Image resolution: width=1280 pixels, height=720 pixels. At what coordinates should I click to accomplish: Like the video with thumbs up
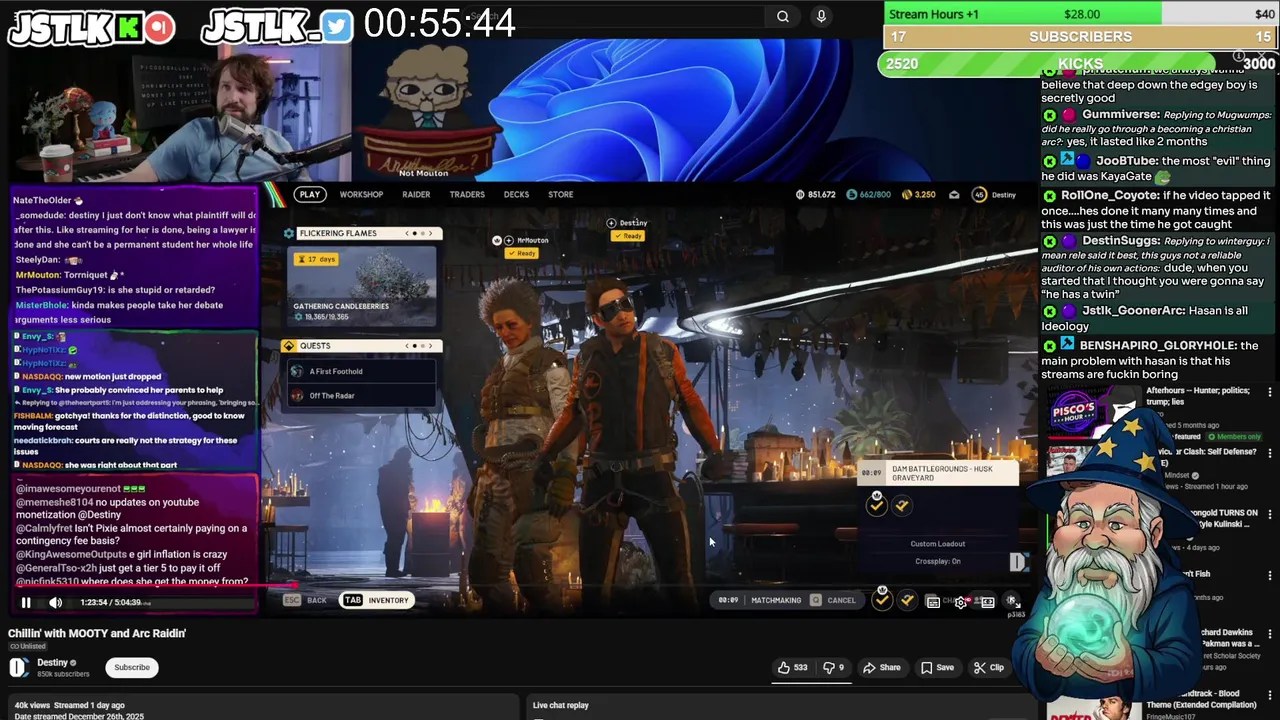coord(793,667)
